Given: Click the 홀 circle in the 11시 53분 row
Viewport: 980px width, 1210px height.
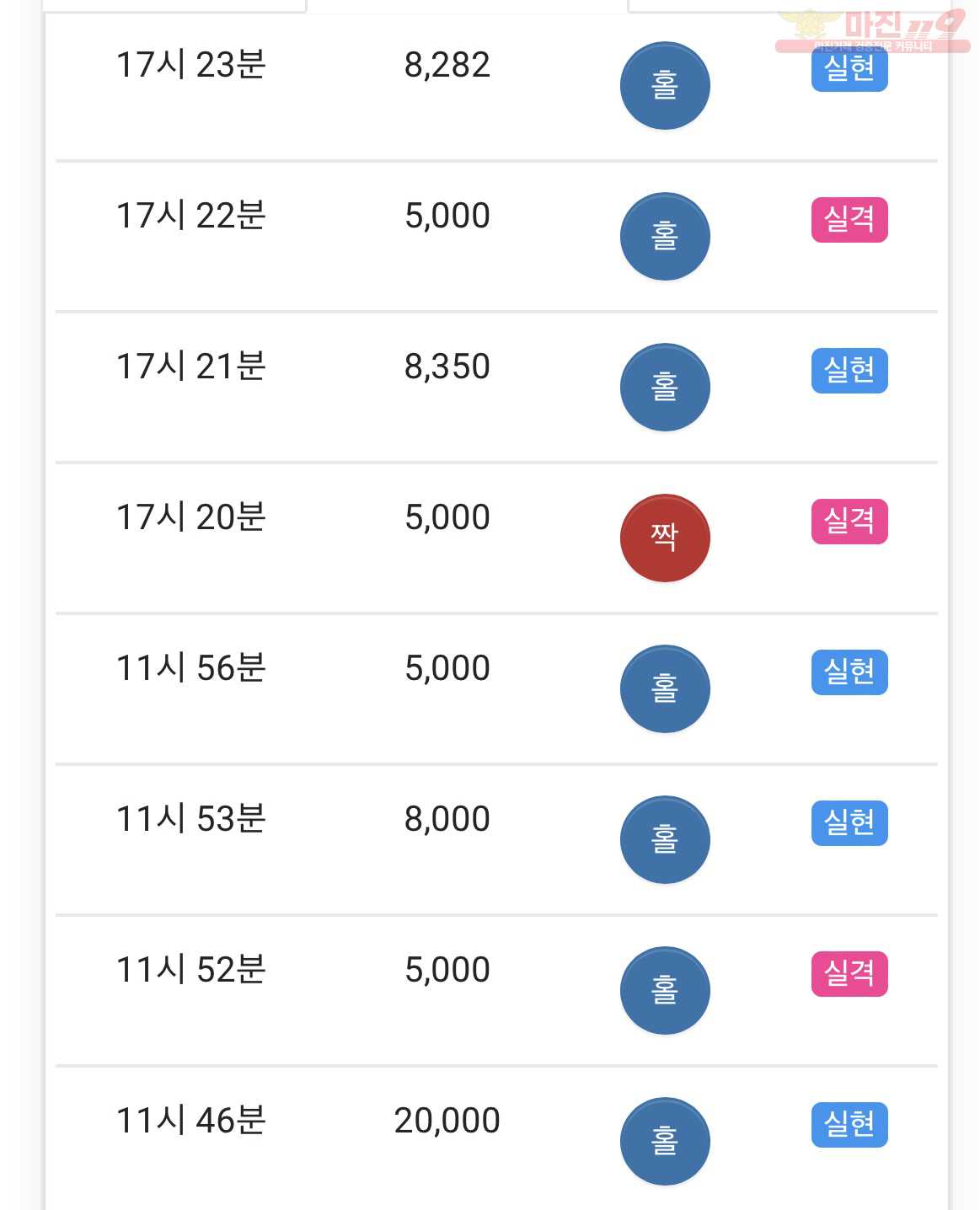Looking at the screenshot, I should (665, 839).
